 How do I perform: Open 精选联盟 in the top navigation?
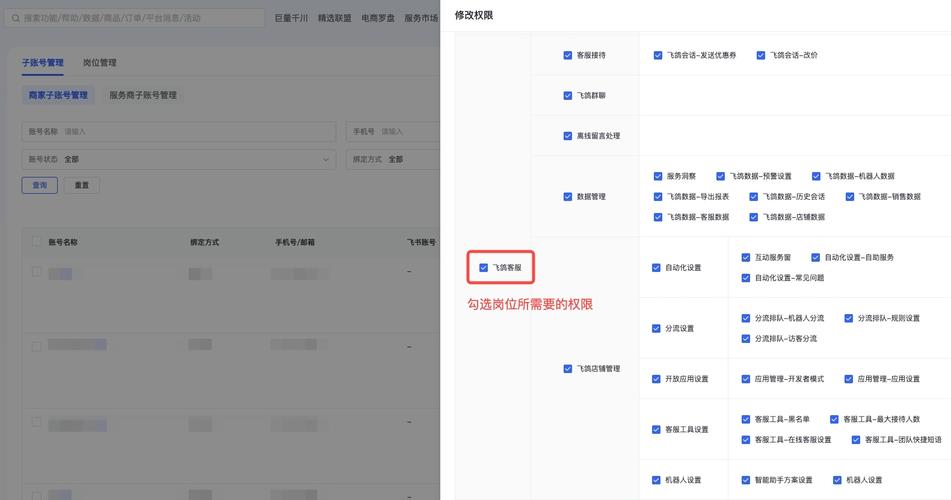[x=335, y=18]
